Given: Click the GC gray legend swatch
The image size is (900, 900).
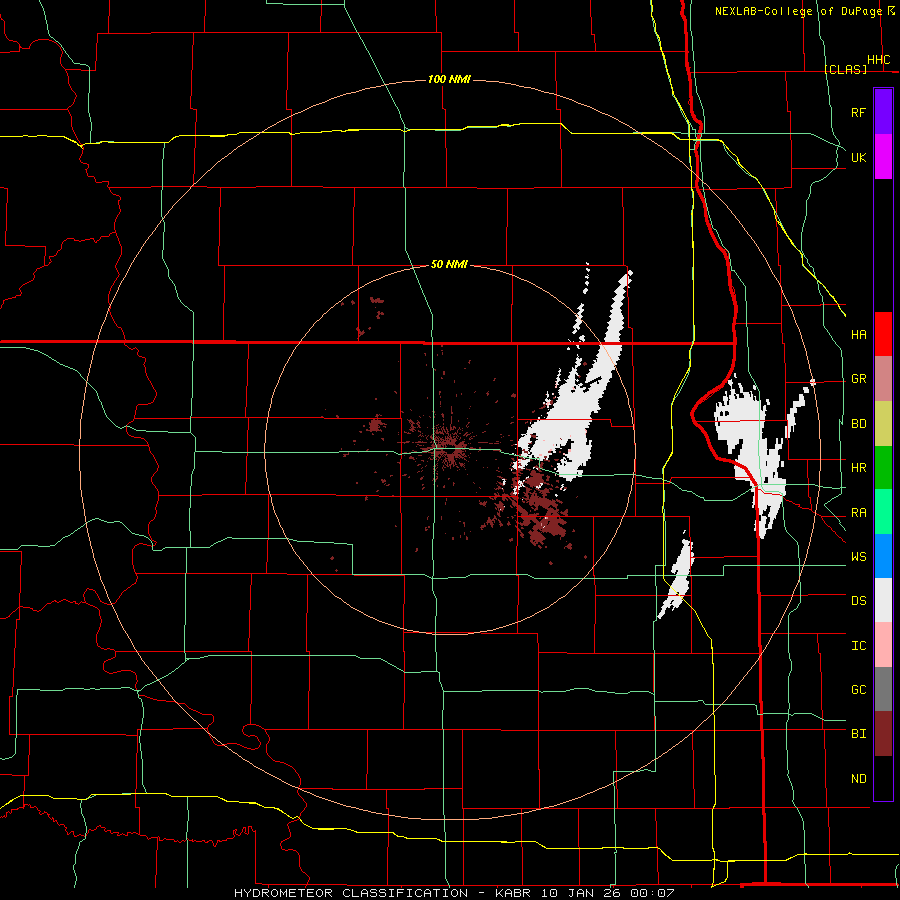Looking at the screenshot, I should 883,689.
